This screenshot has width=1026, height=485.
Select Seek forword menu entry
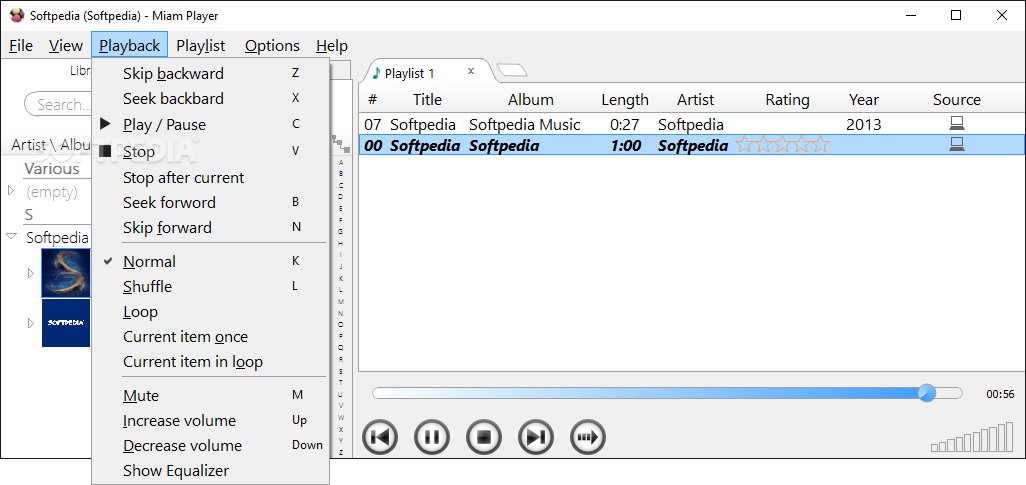(x=209, y=202)
